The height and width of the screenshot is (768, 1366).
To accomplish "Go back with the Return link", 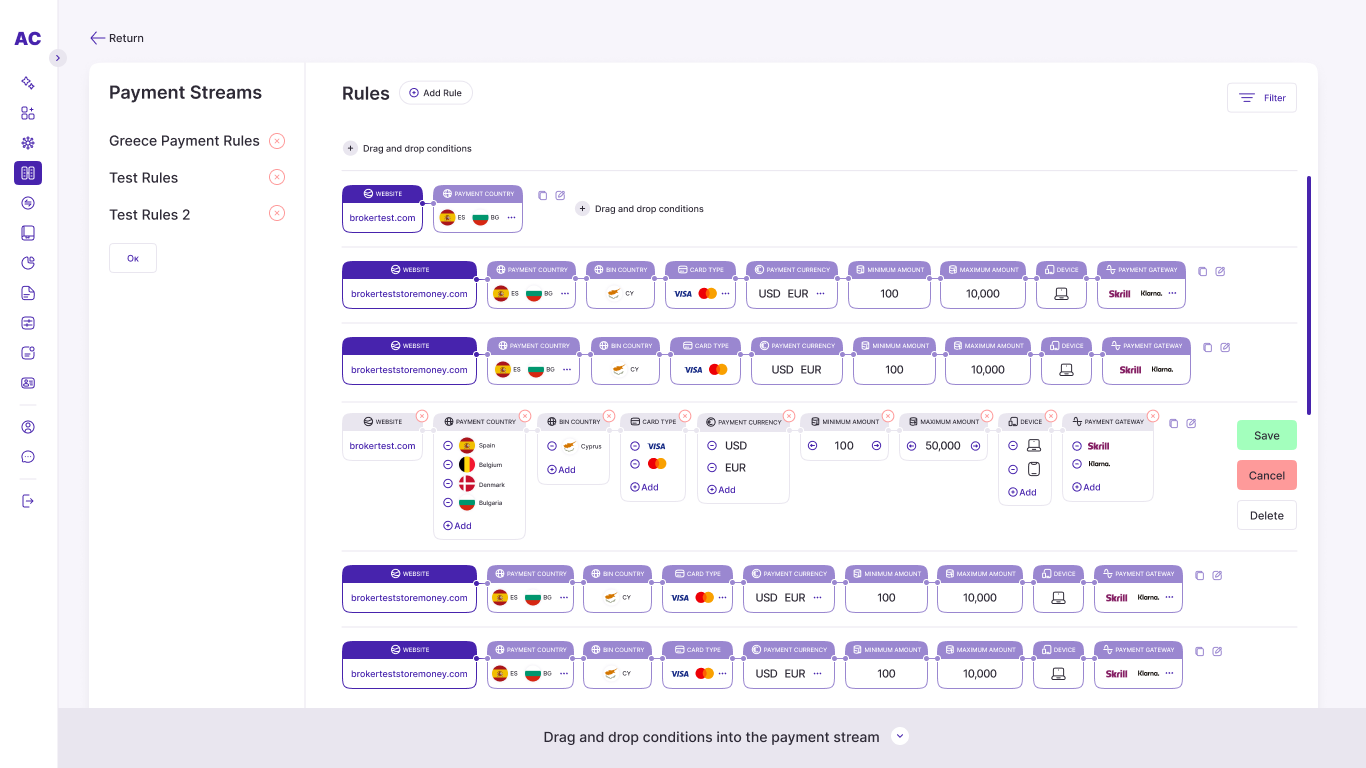I will (117, 38).
